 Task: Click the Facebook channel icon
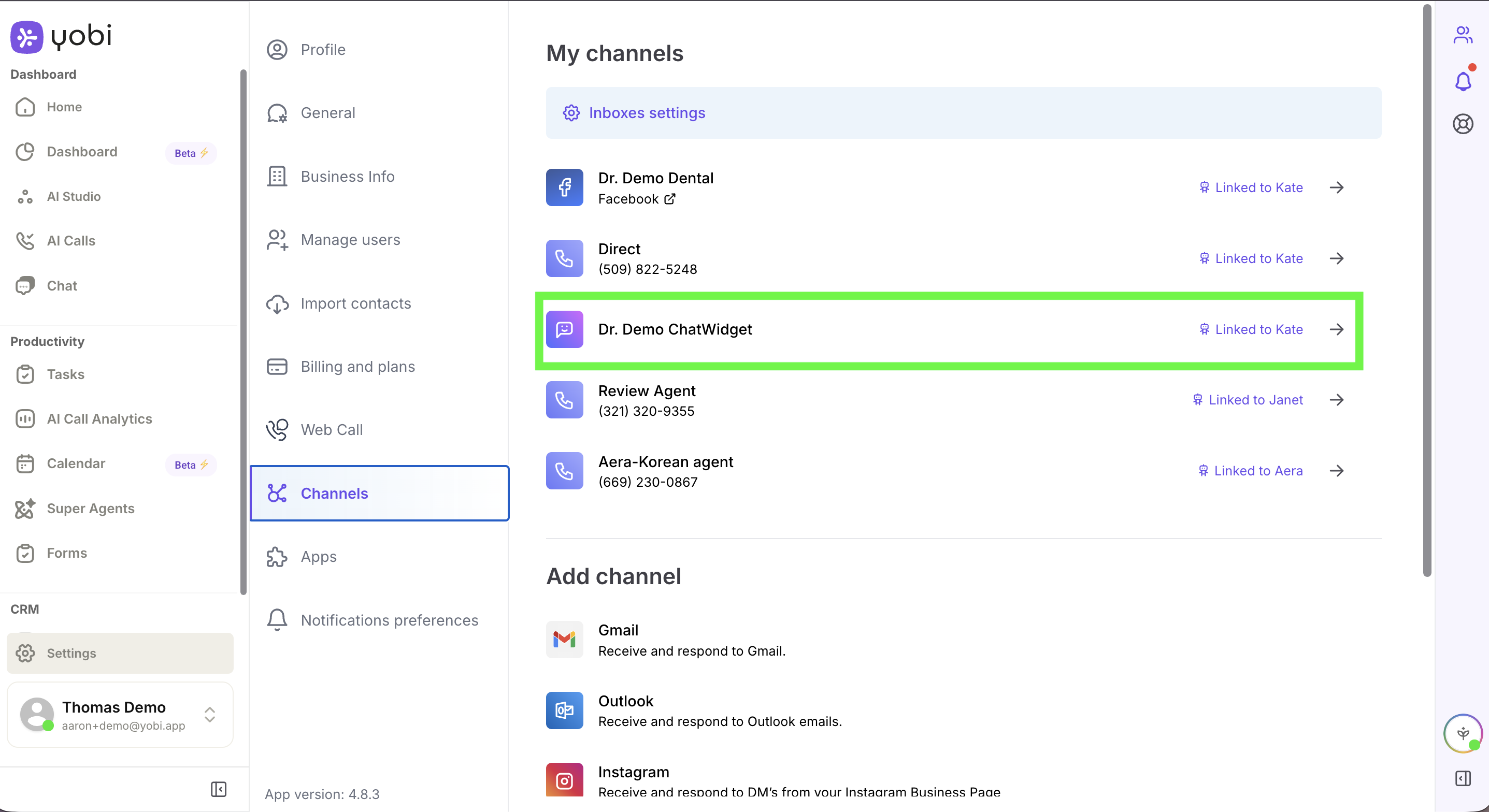564,187
